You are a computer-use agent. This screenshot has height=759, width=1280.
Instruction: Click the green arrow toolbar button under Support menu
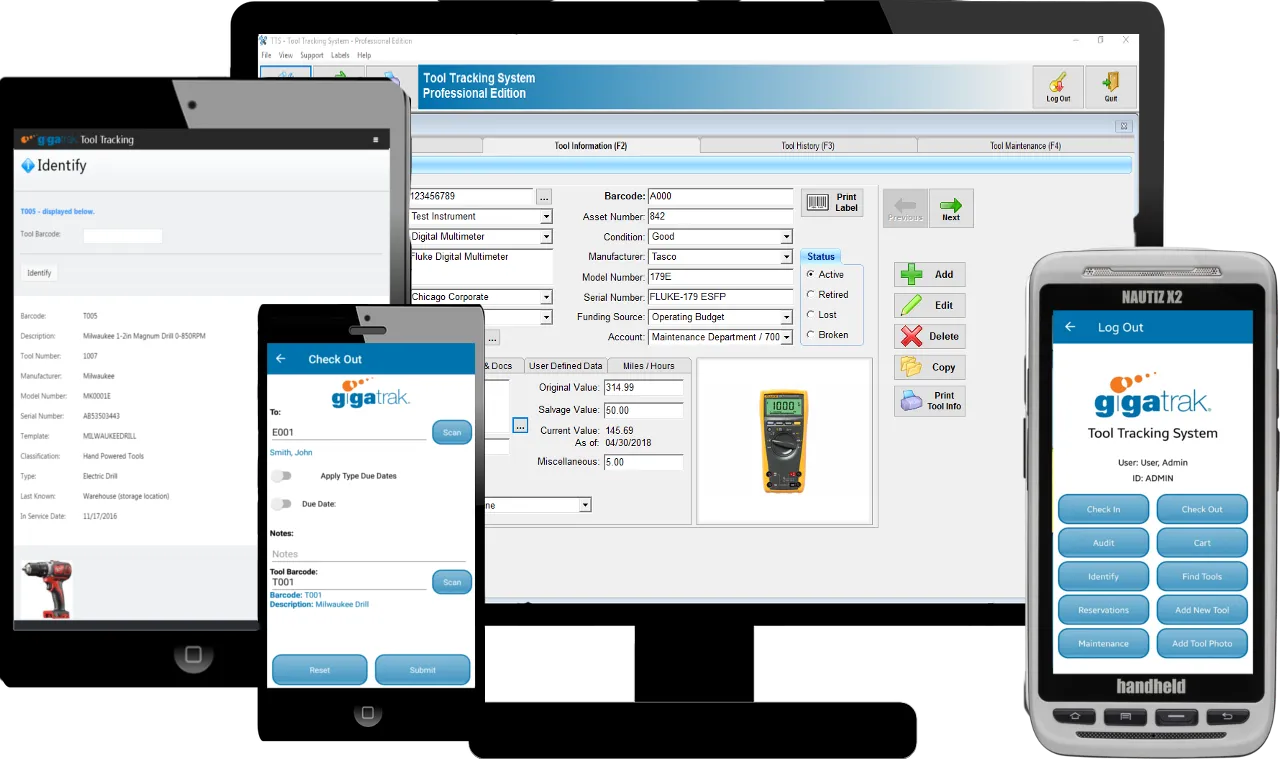click(x=338, y=73)
